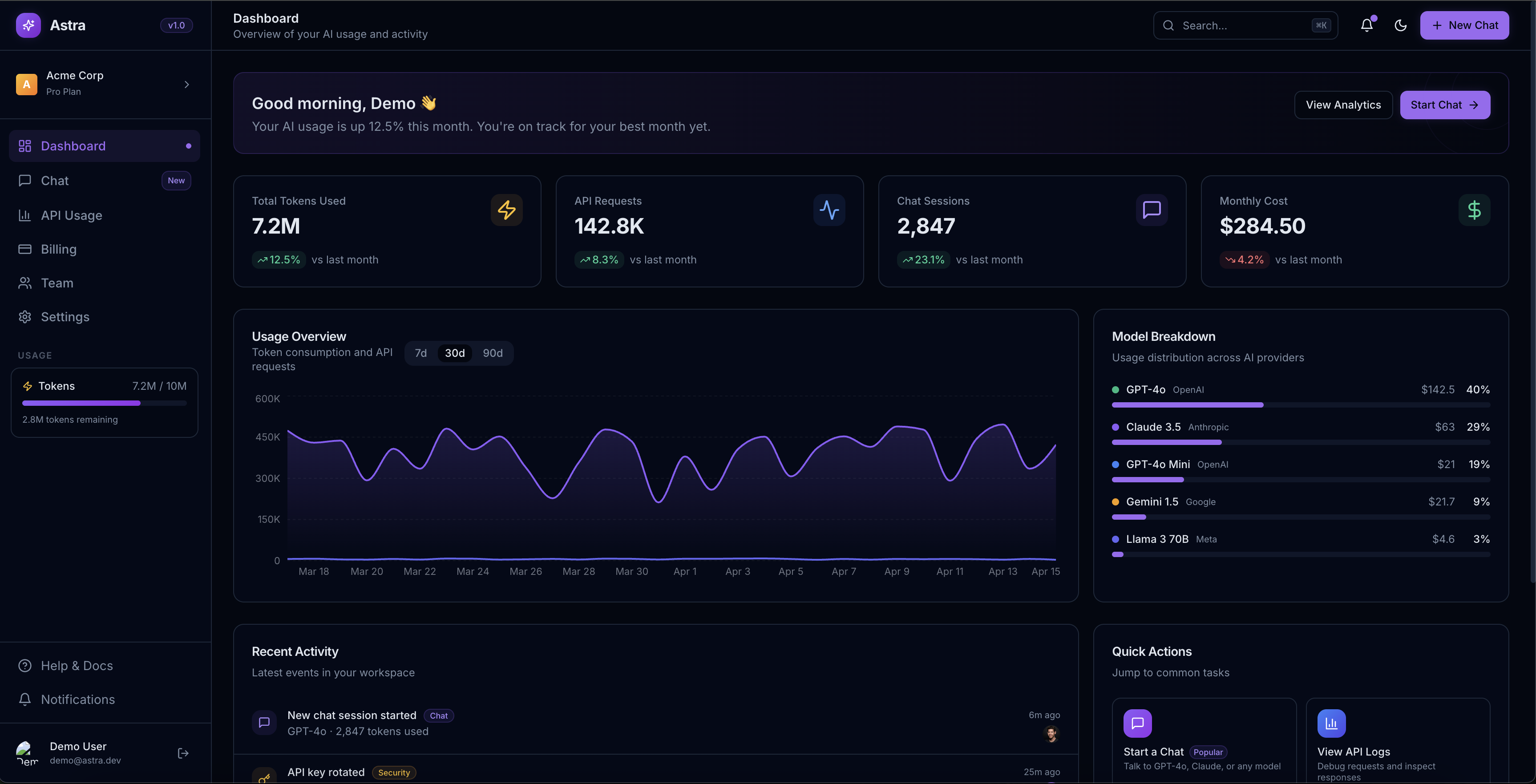Select the API Usage sidebar icon

point(24,215)
